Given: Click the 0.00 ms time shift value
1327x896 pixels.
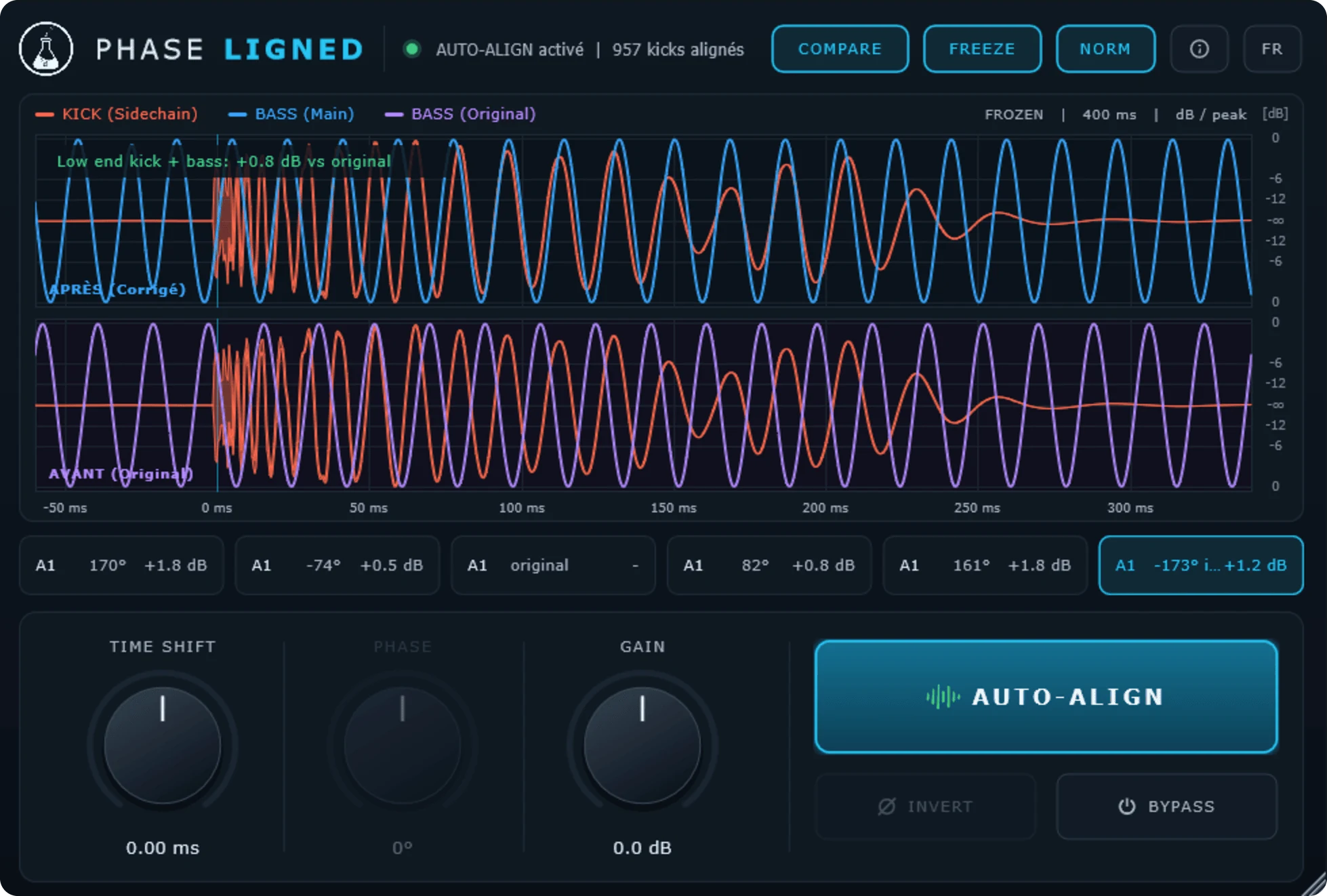Looking at the screenshot, I should [x=163, y=848].
